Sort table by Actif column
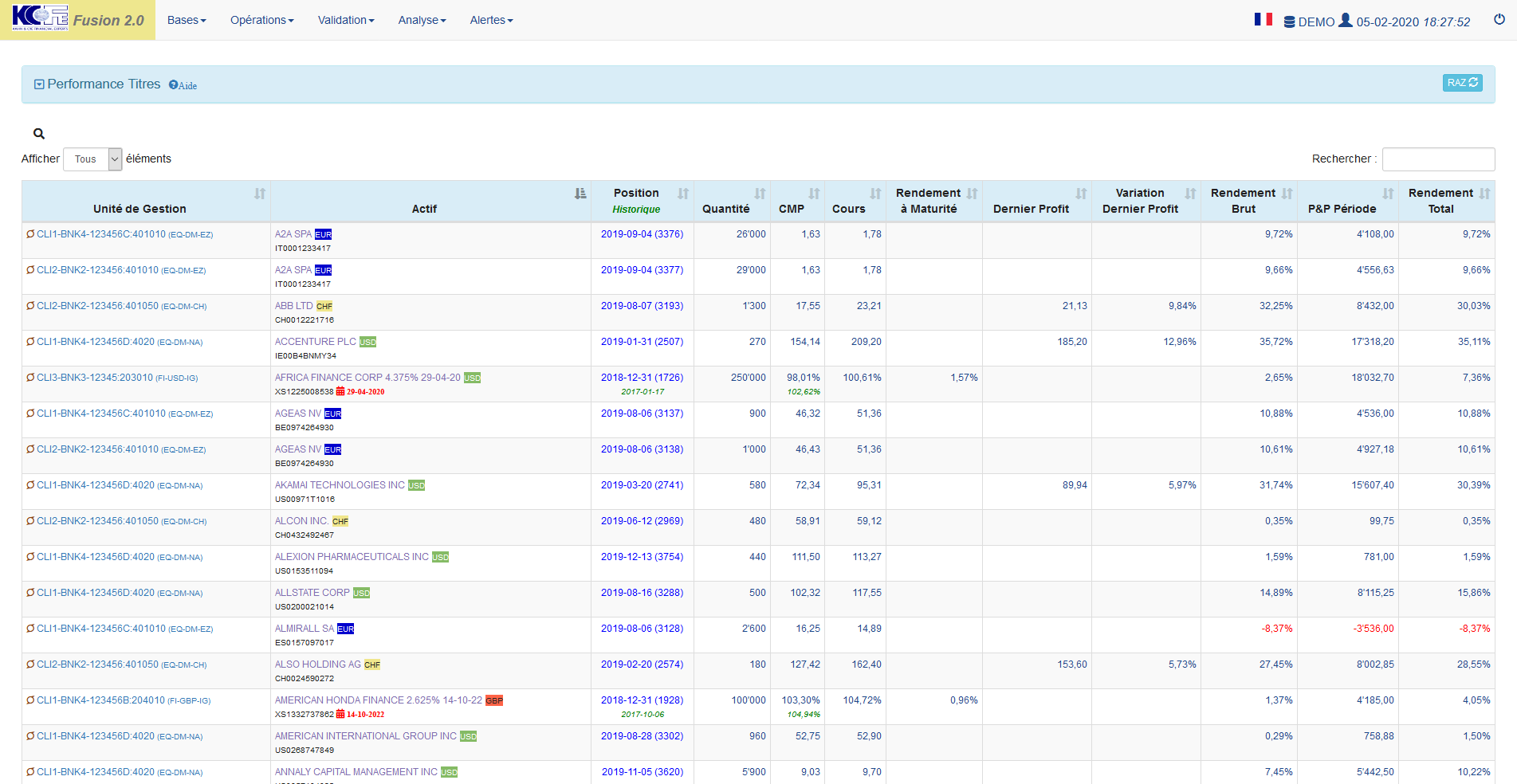Screen dimensions: 1517x784 click(580, 194)
